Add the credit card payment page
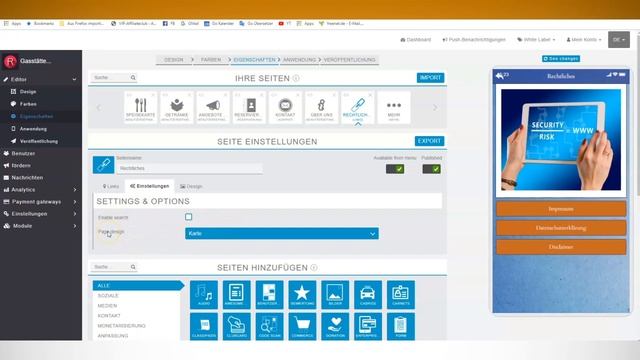Viewport: 640px width, 360px height. pyautogui.click(x=368, y=326)
